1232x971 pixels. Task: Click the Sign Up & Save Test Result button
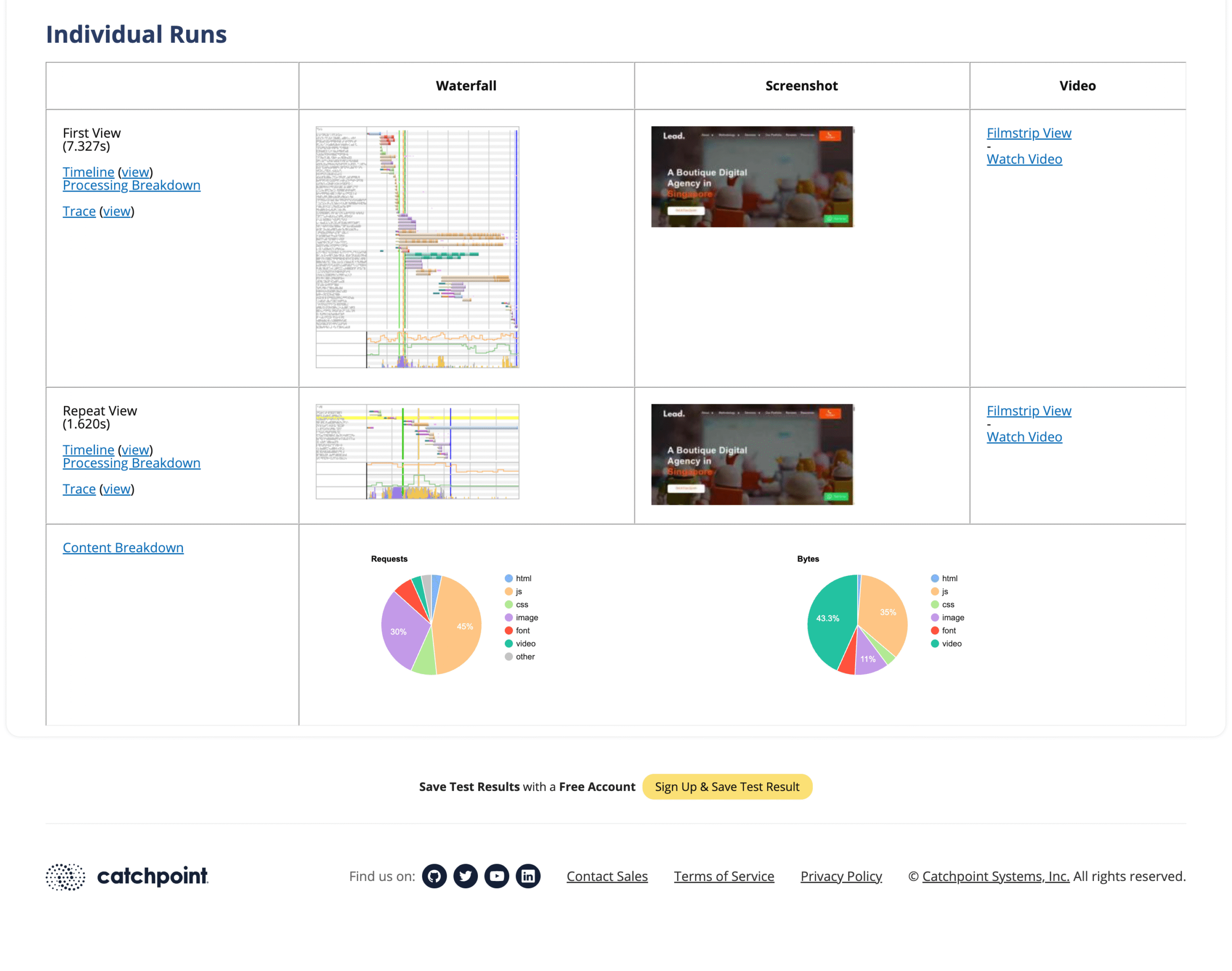[x=727, y=787]
